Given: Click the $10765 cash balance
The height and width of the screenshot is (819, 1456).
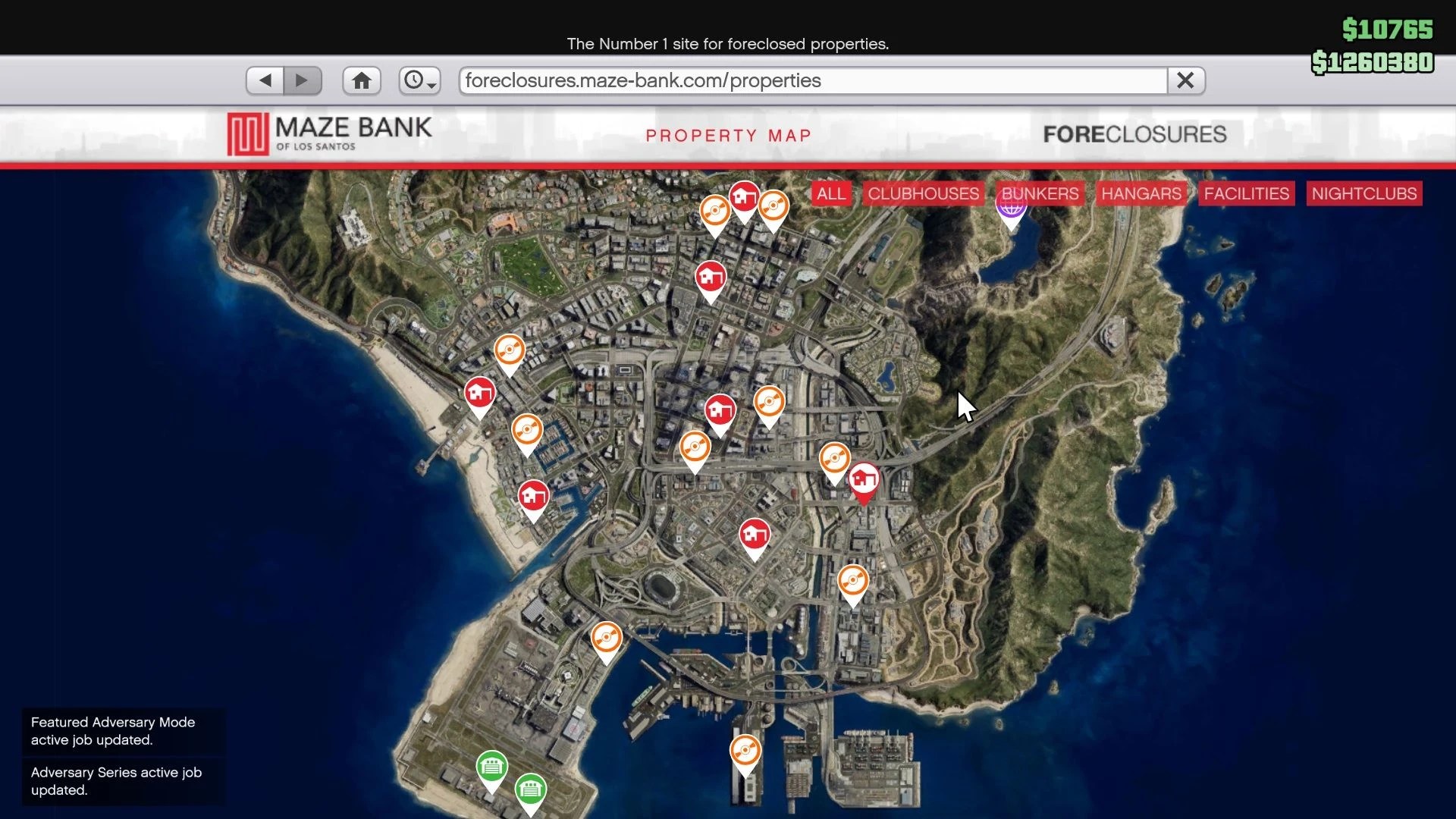Looking at the screenshot, I should point(1387,30).
